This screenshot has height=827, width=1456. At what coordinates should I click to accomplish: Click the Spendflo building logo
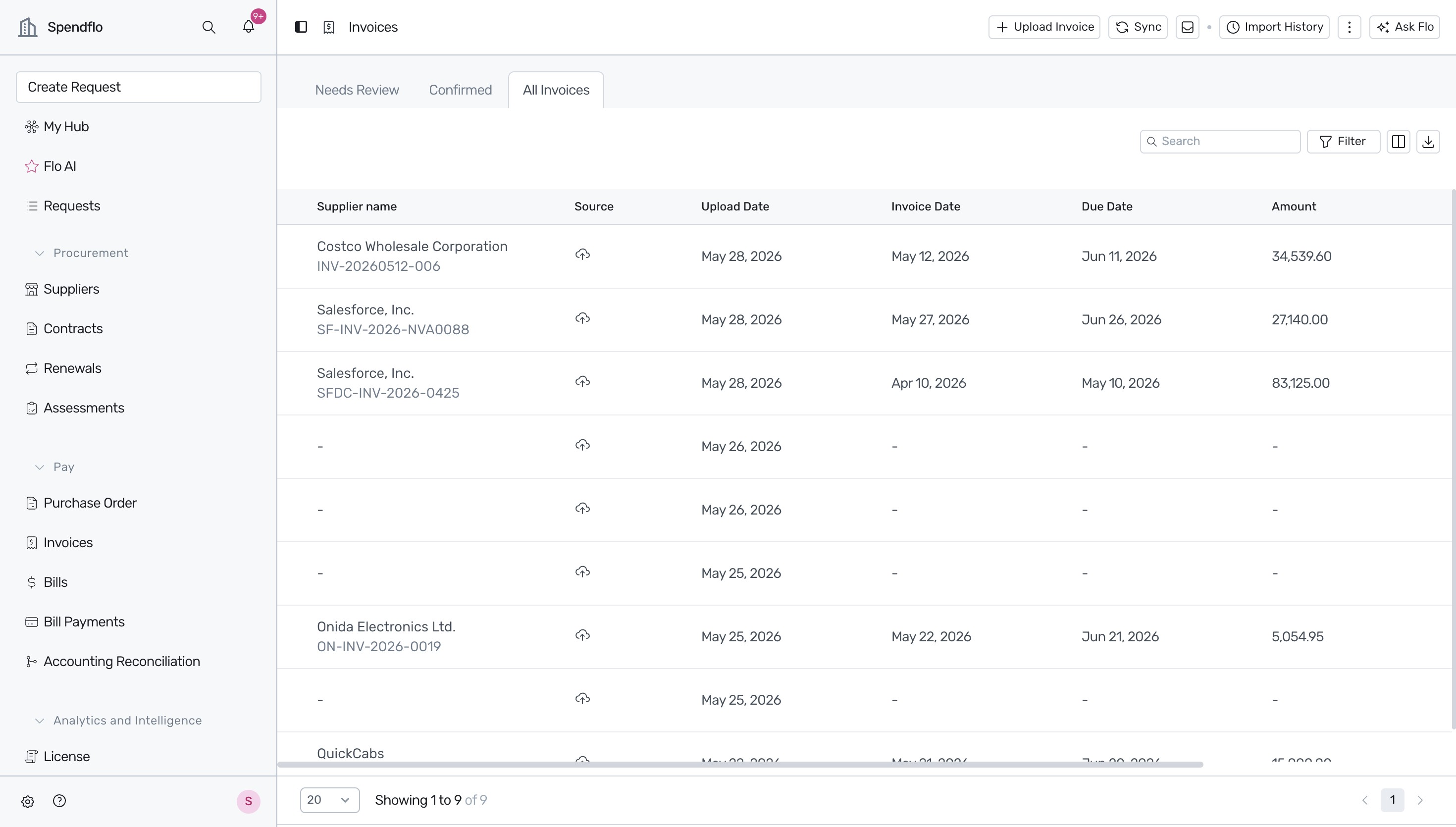click(x=27, y=27)
